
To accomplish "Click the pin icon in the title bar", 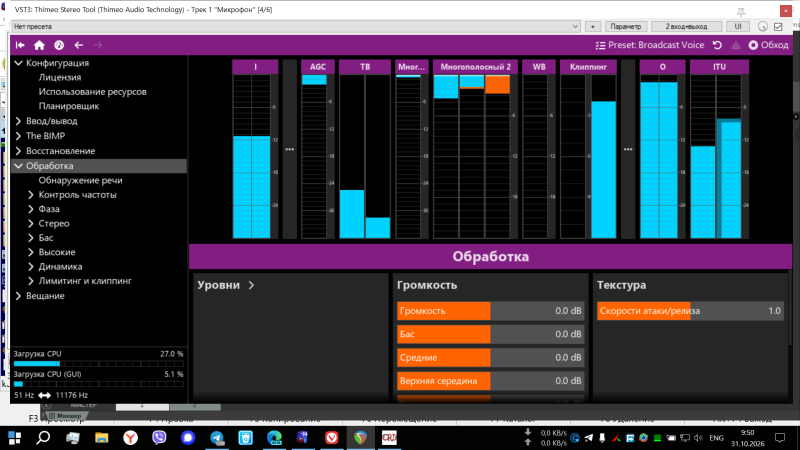I will coord(741,11).
